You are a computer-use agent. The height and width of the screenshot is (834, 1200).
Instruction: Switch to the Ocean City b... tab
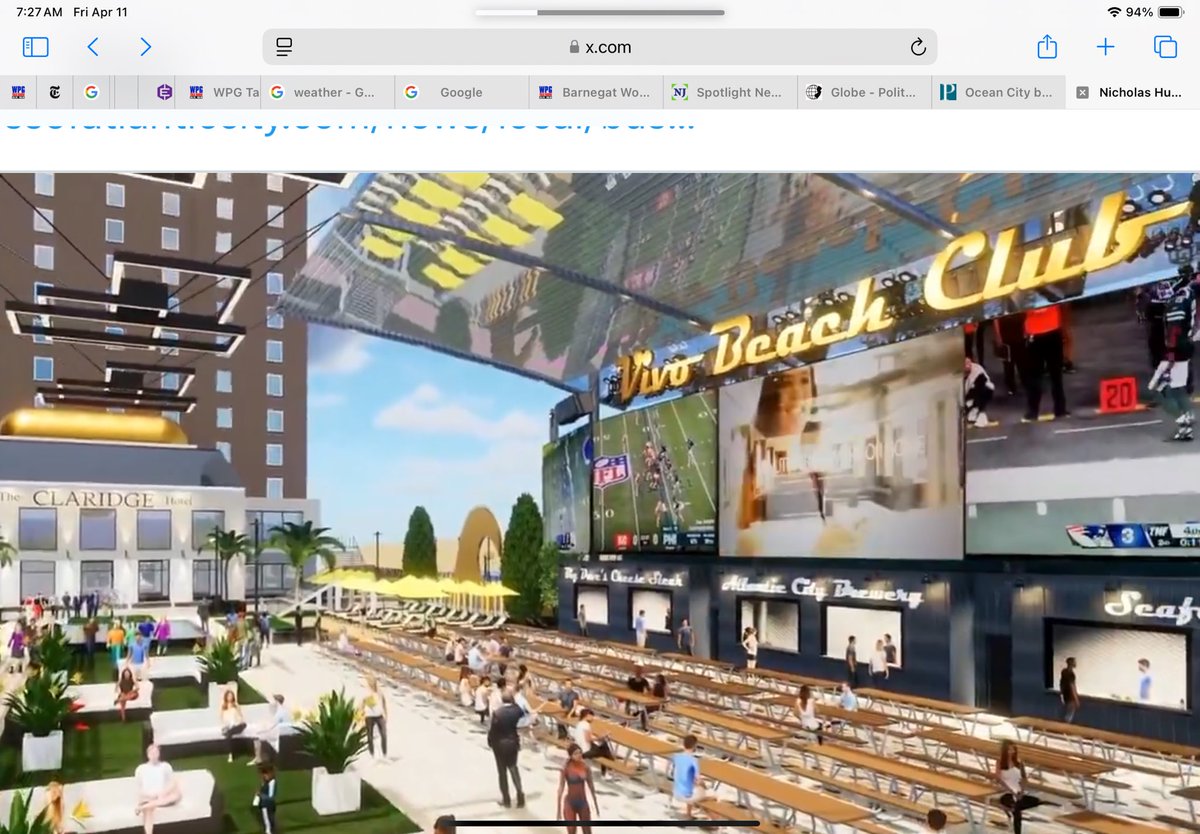coord(998,92)
